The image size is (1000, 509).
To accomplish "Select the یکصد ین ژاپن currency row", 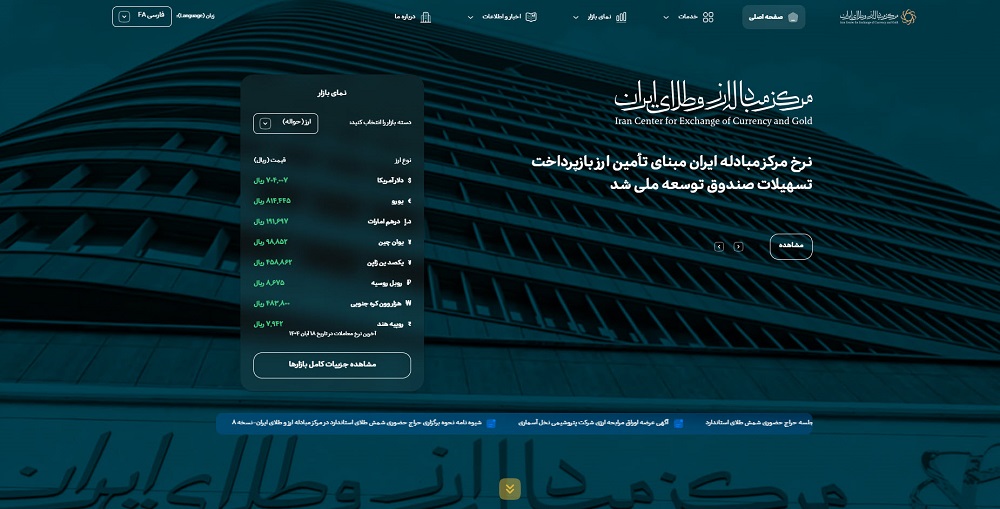I will (x=332, y=262).
